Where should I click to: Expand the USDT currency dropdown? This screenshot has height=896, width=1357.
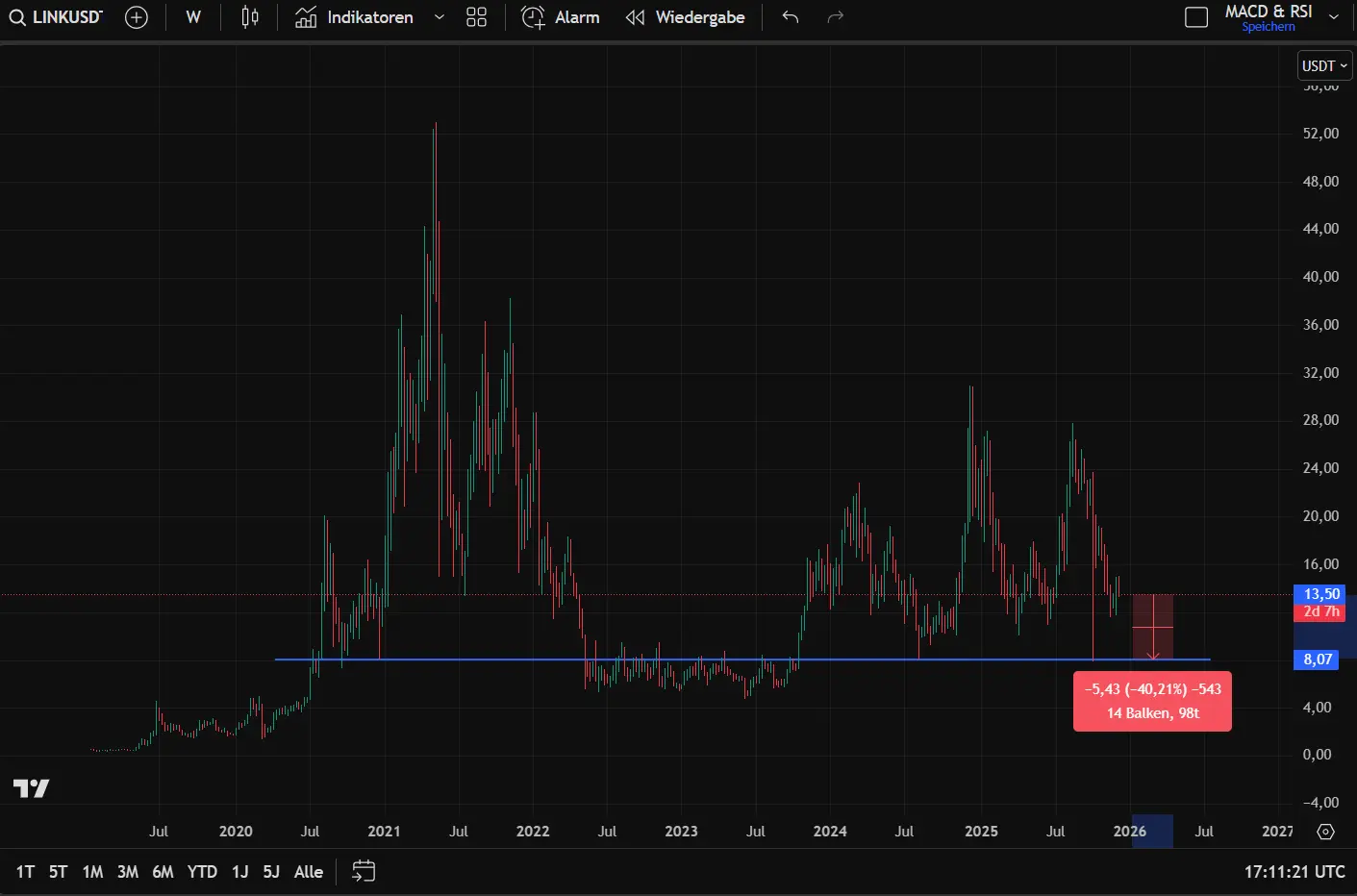[1324, 65]
